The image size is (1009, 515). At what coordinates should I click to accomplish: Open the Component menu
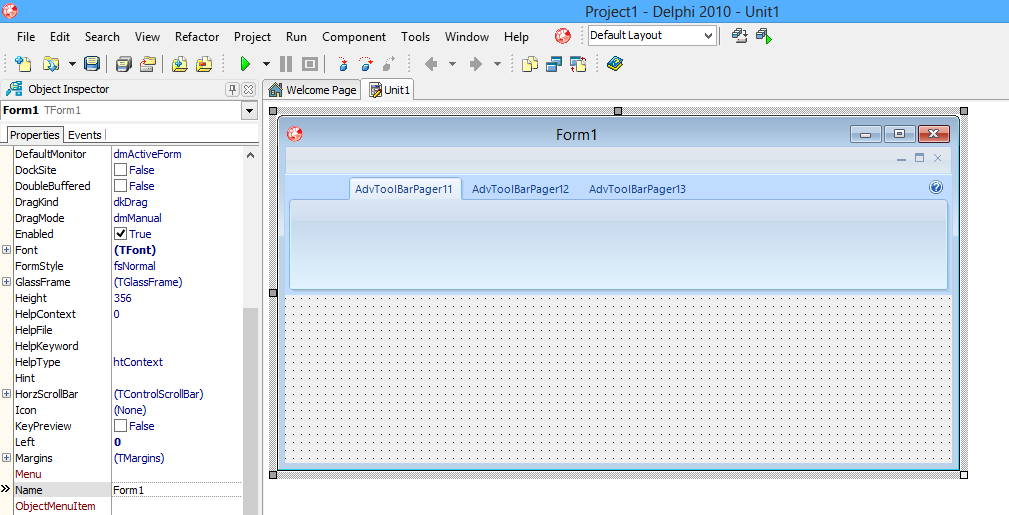pos(354,37)
